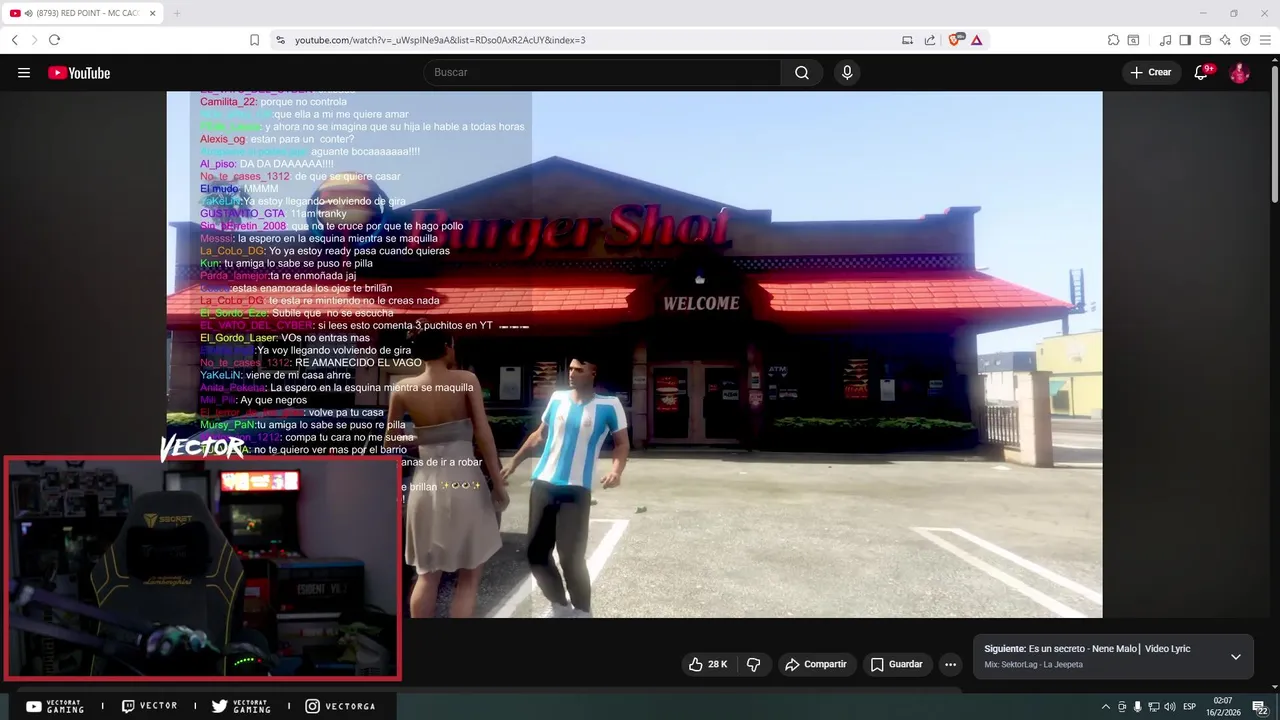Image resolution: width=1280 pixels, height=720 pixels.
Task: Go forward in browser history
Action: (x=34, y=40)
